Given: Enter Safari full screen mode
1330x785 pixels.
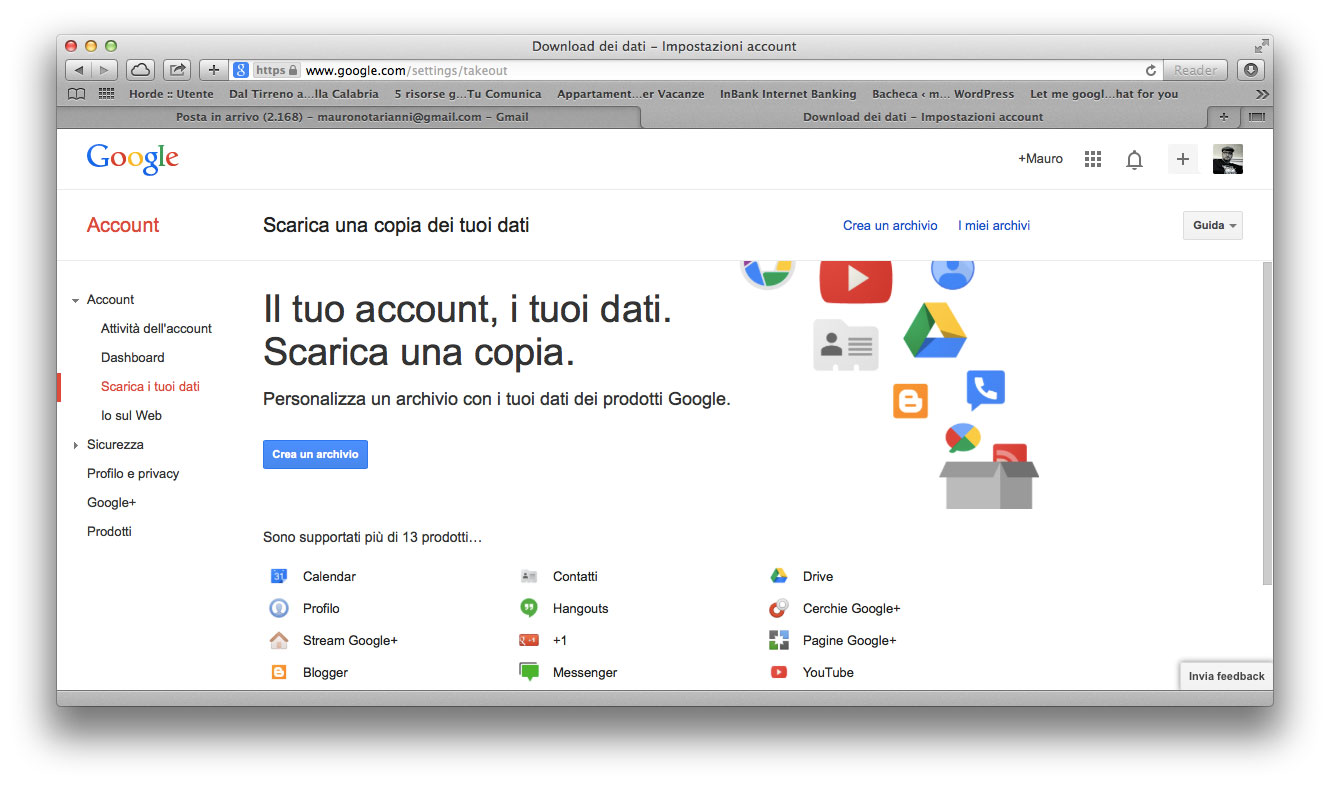Looking at the screenshot, I should click(x=1261, y=46).
